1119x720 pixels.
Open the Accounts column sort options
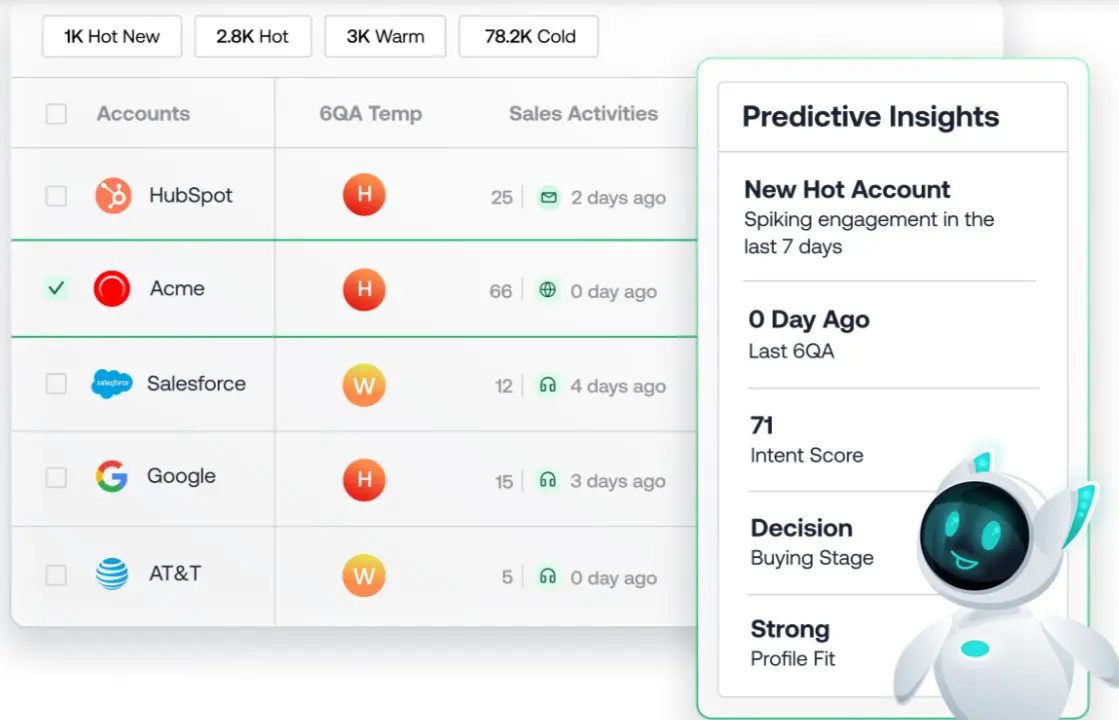[x=143, y=113]
